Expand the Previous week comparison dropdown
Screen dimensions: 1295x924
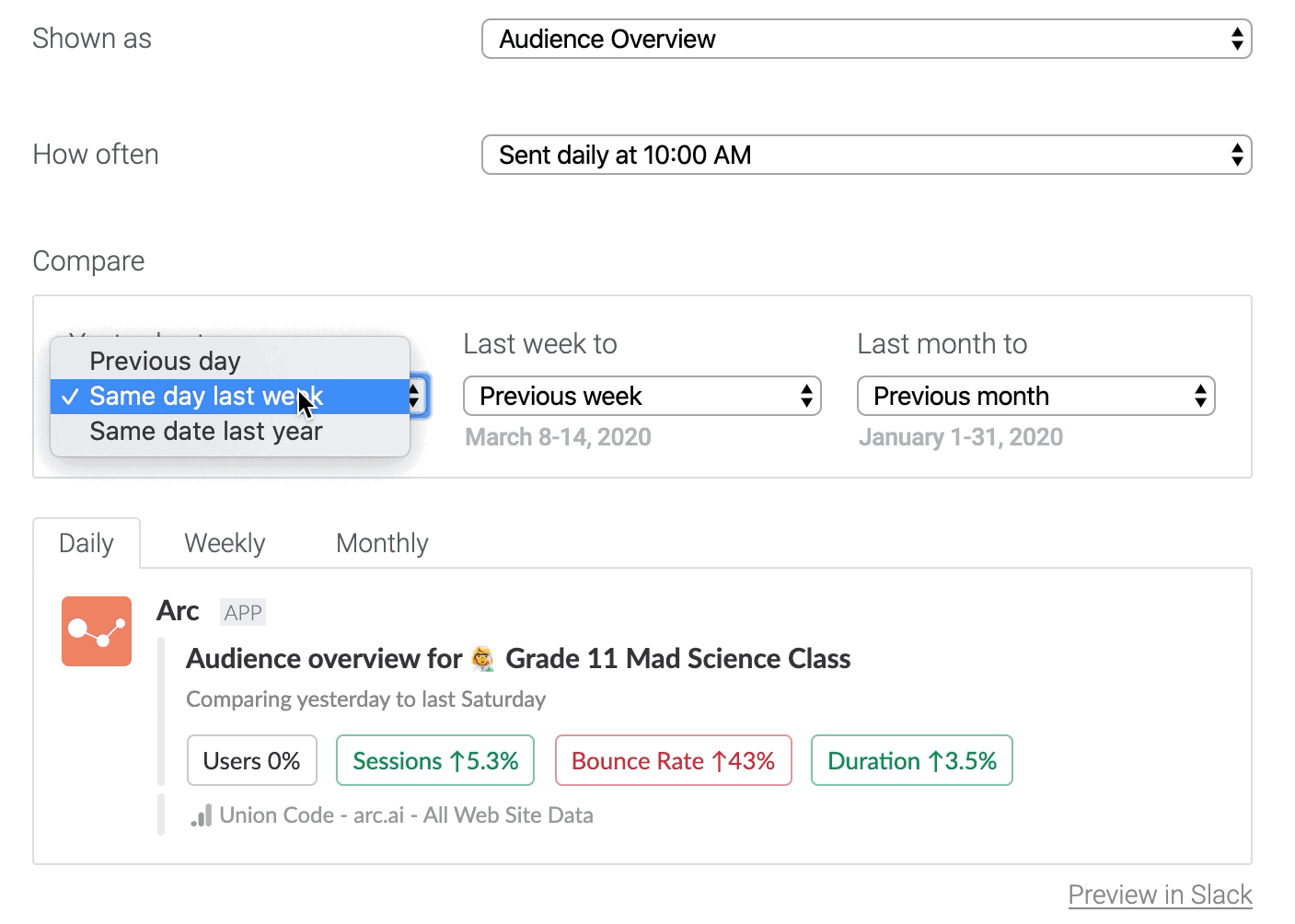click(642, 397)
